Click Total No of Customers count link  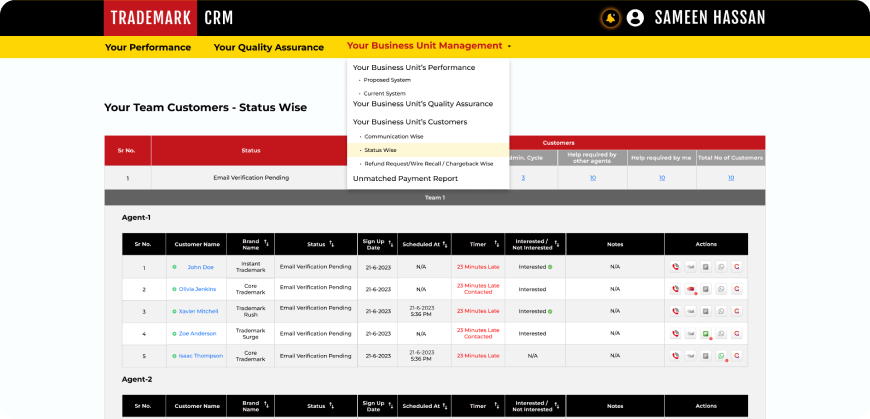[x=730, y=178]
